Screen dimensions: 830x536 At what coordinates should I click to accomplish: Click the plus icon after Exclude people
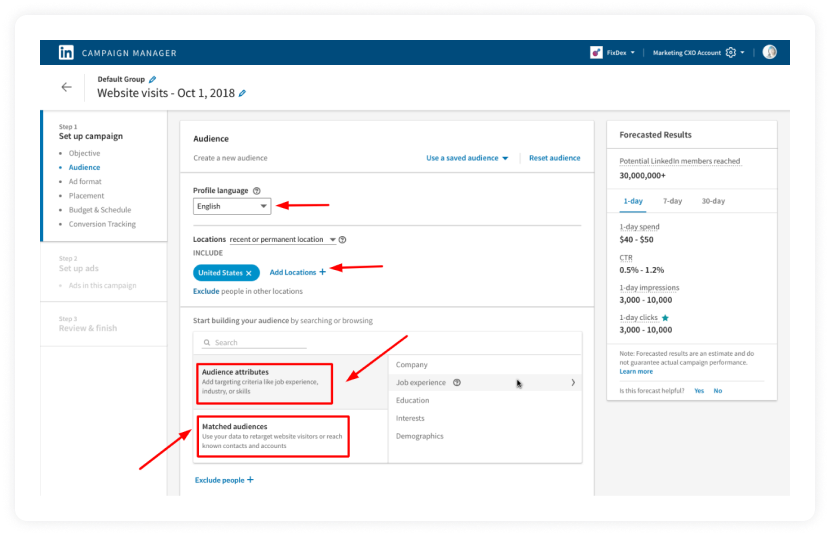250,480
